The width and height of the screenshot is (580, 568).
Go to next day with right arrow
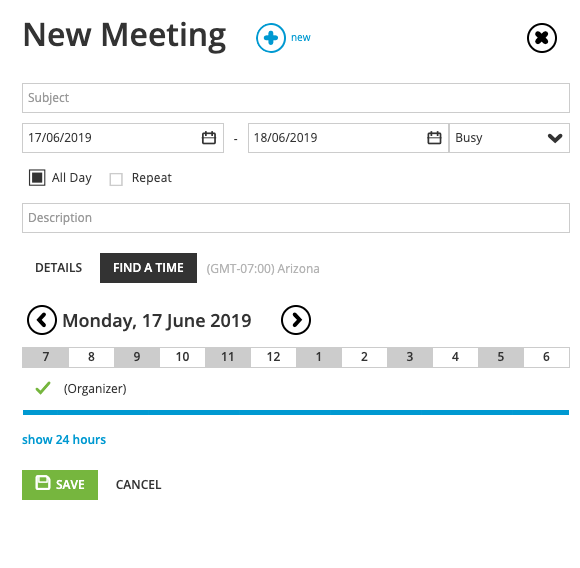coord(296,320)
